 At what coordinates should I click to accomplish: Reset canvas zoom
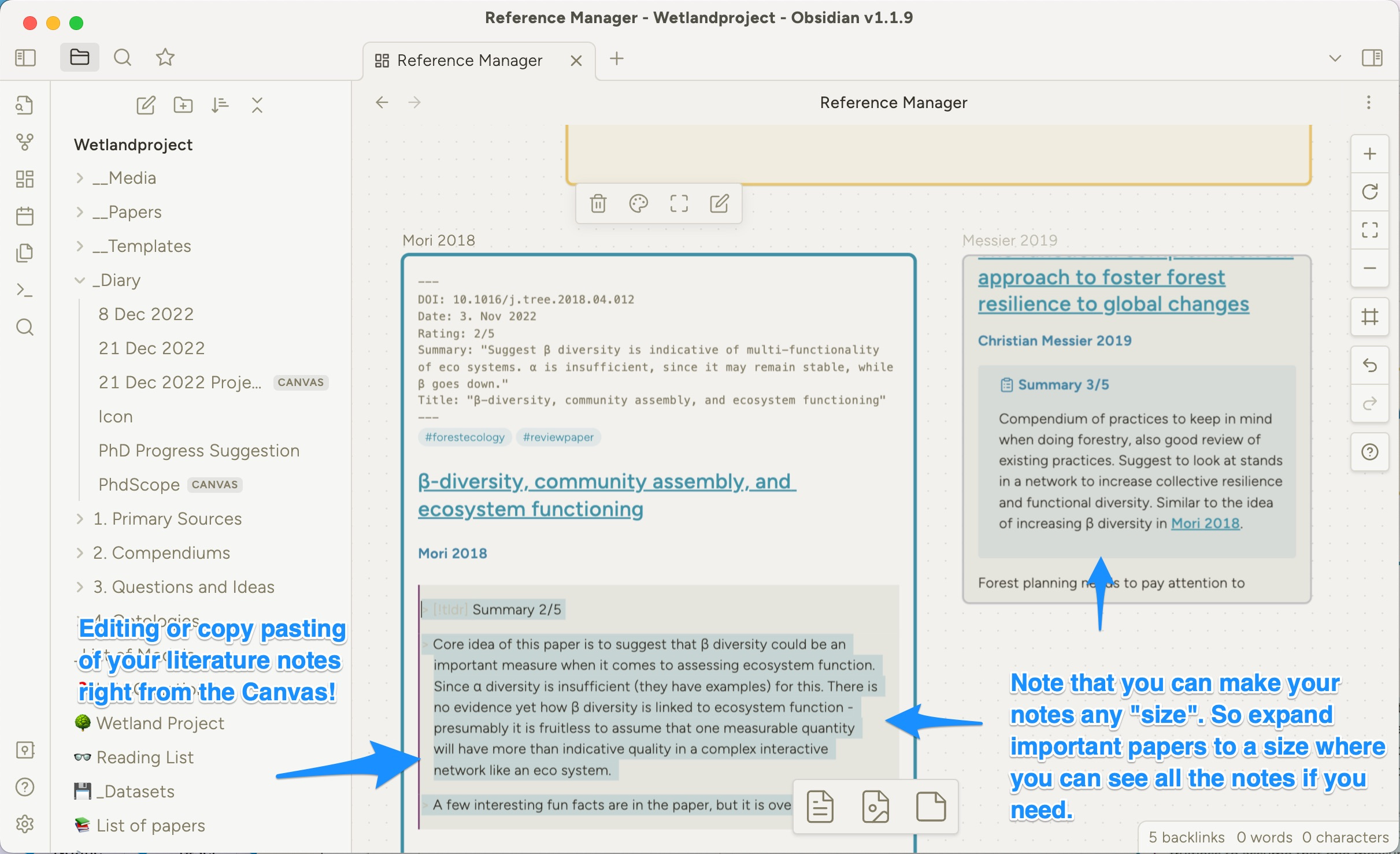[1370, 192]
